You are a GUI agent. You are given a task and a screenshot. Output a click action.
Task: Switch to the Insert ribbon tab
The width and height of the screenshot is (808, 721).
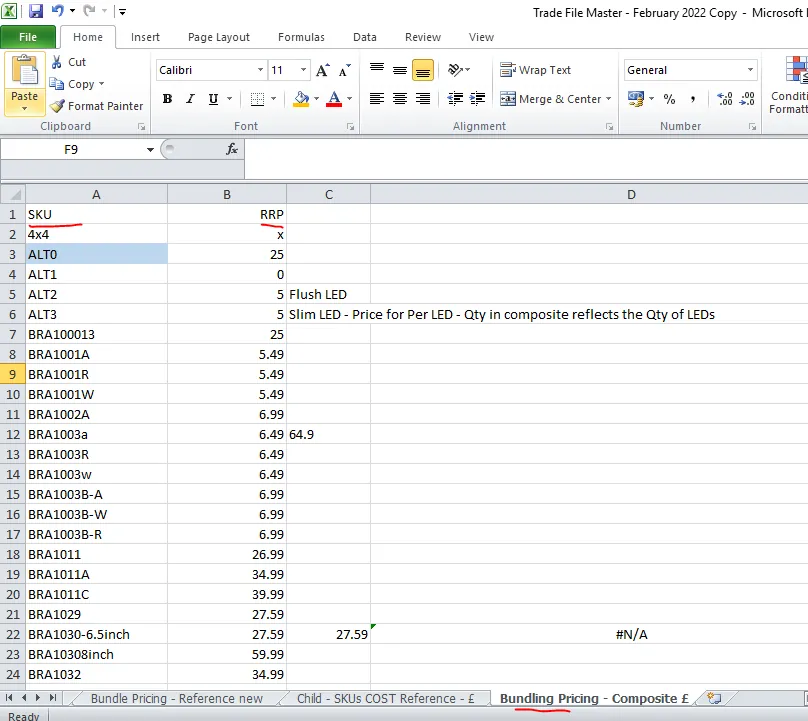[x=145, y=37]
